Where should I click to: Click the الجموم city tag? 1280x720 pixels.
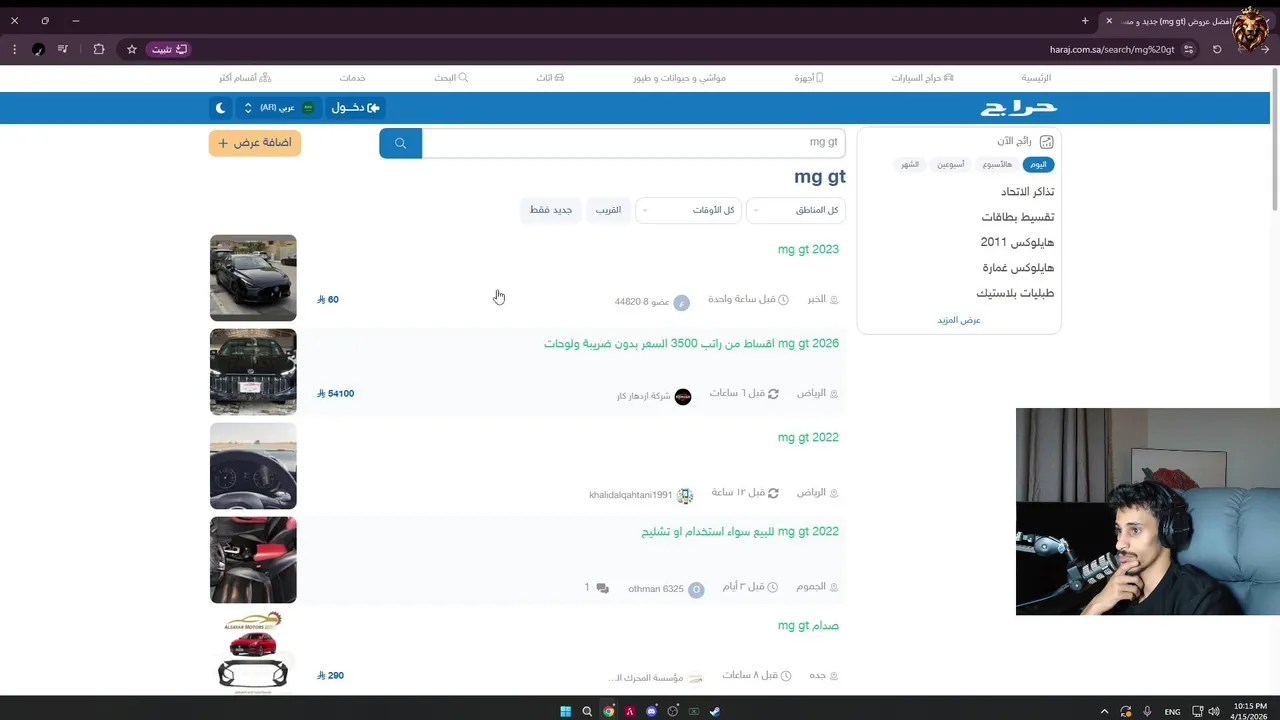817,587
